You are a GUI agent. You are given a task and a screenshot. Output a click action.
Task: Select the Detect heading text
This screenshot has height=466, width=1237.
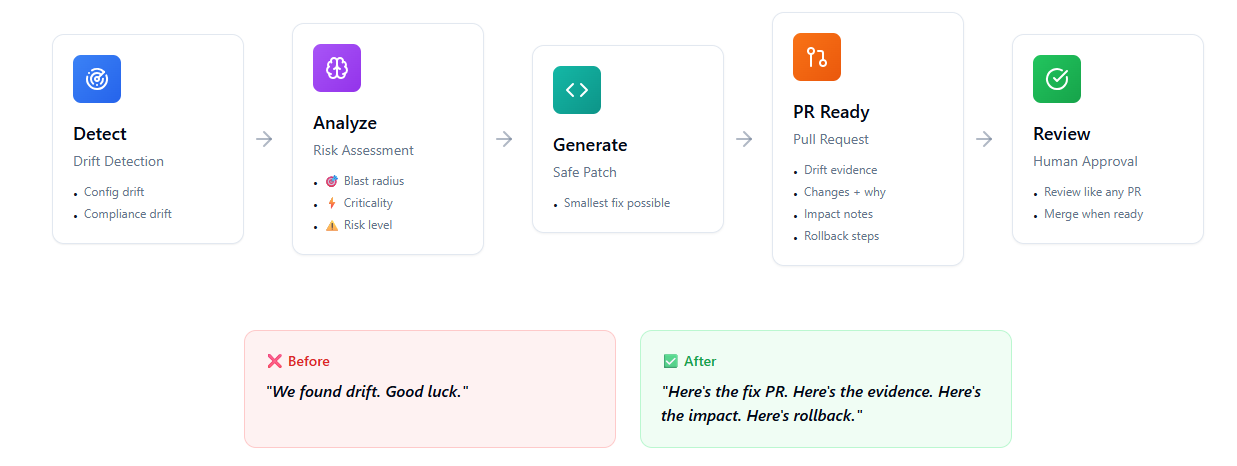(x=100, y=134)
